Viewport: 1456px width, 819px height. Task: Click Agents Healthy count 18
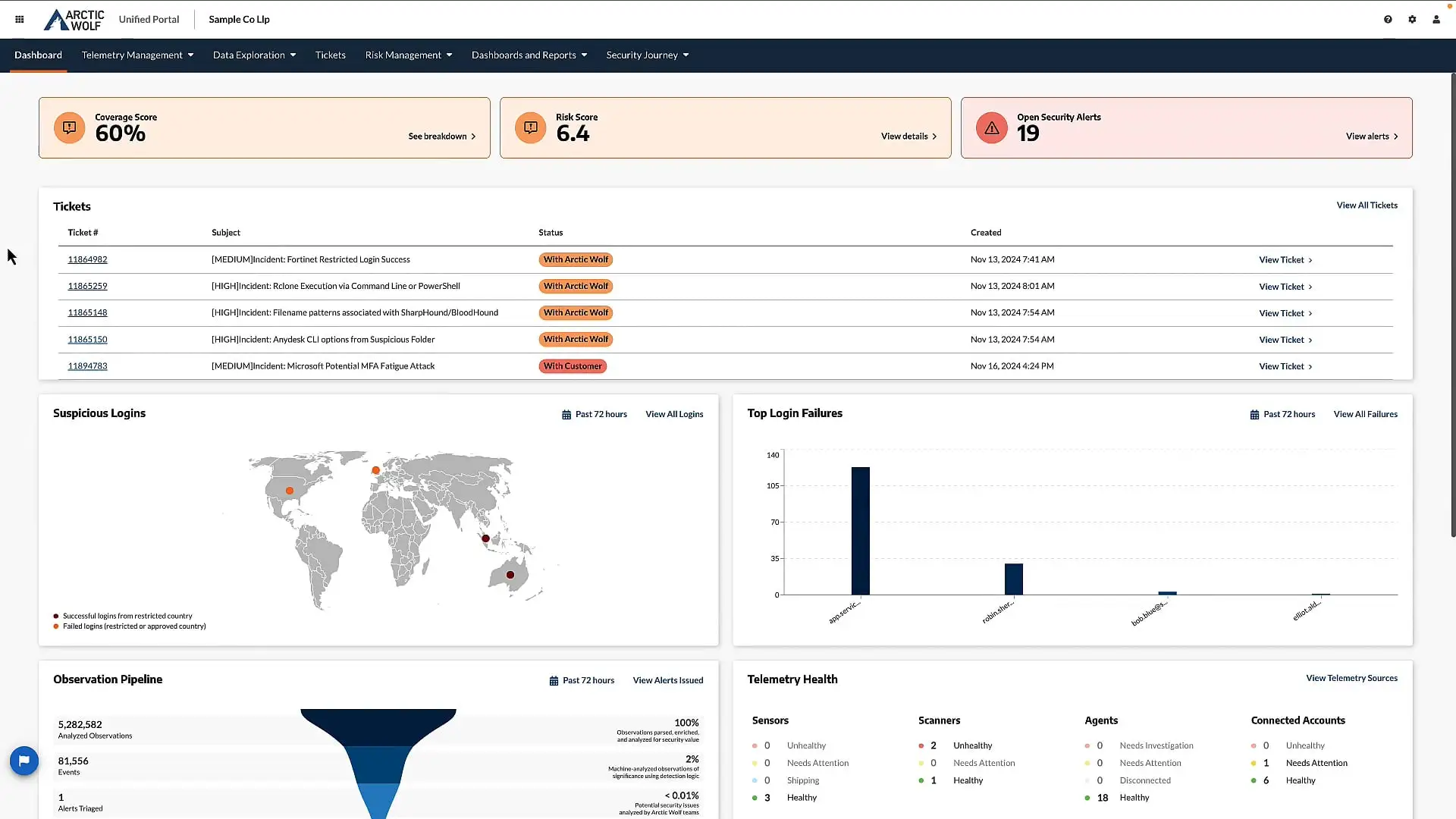pyautogui.click(x=1103, y=798)
